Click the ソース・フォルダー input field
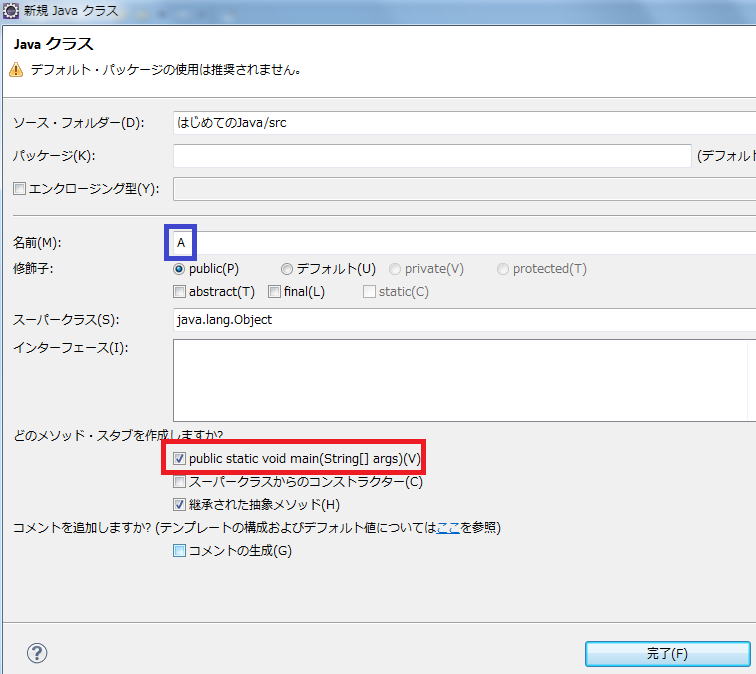 pyautogui.click(x=464, y=123)
